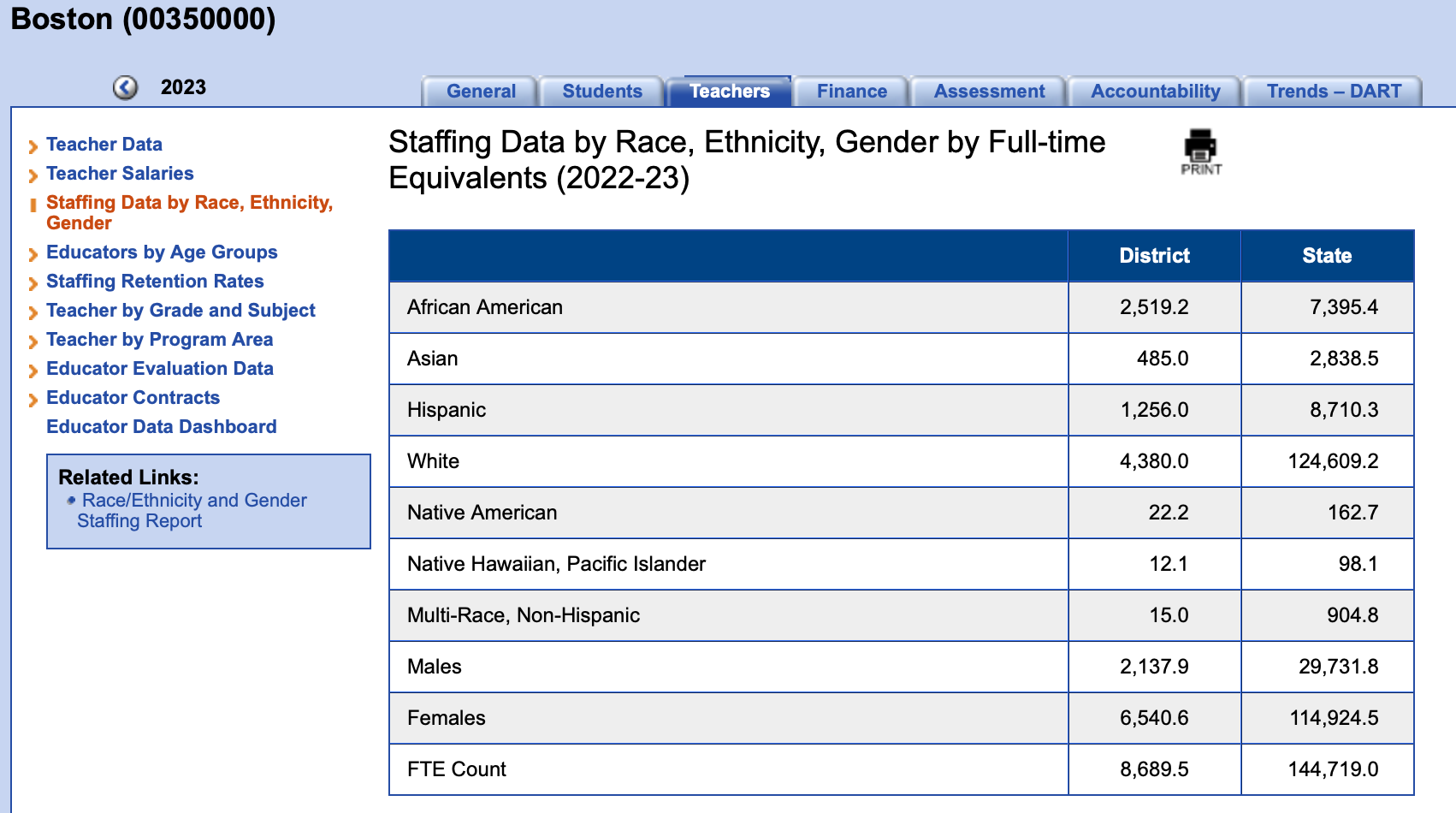Select the Asian row label
This screenshot has height=813, width=1456.
[432, 359]
